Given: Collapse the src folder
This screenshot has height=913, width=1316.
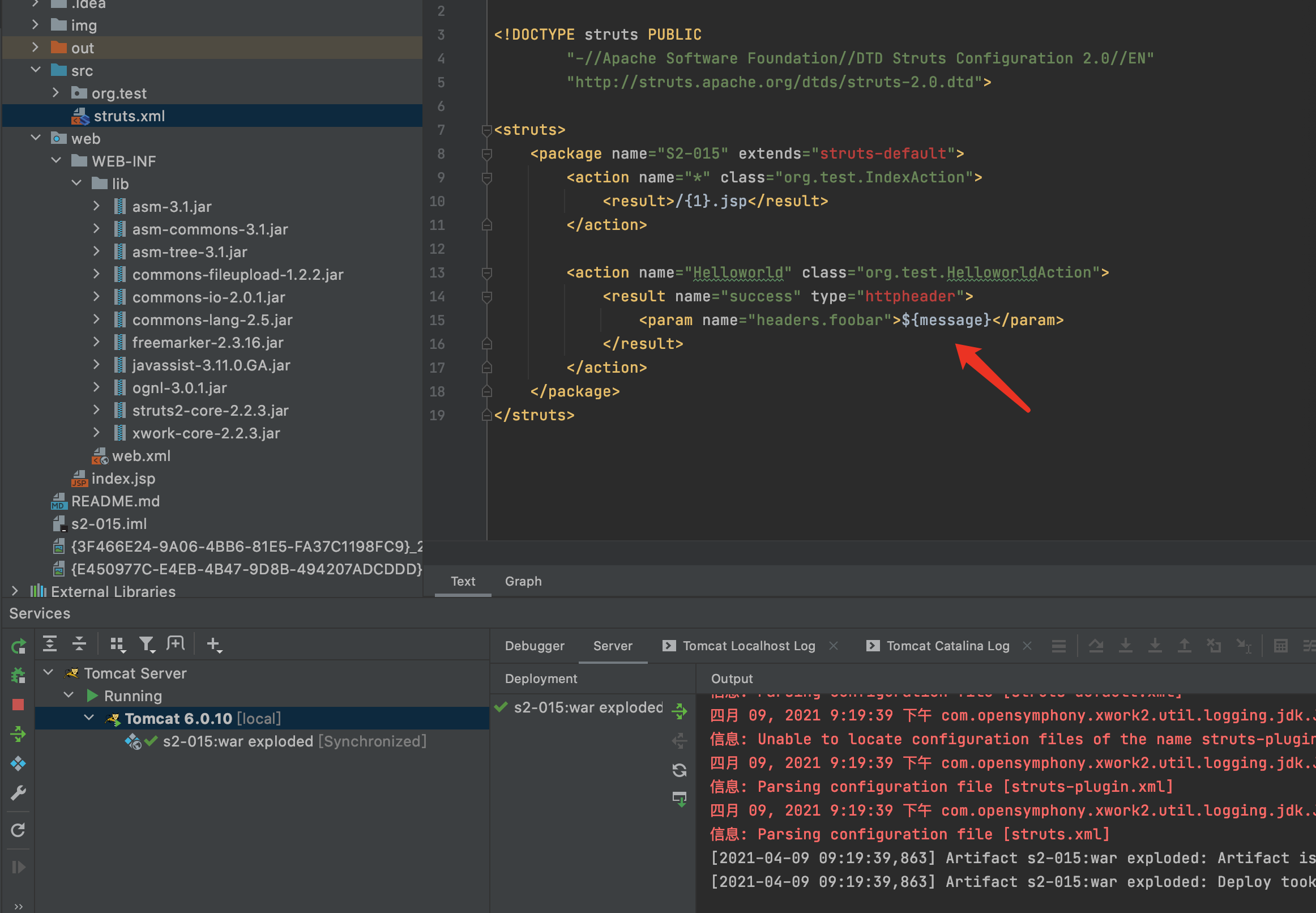Looking at the screenshot, I should [36, 70].
